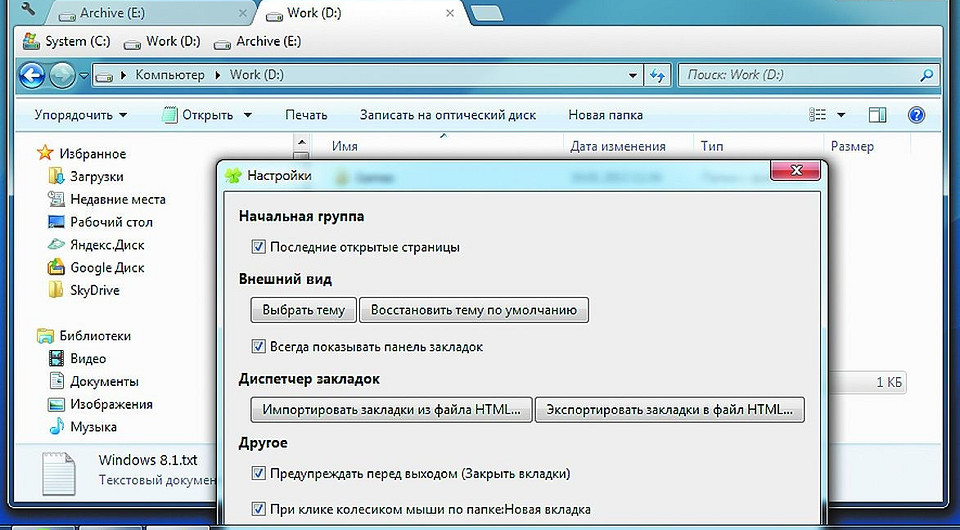Image resolution: width=960 pixels, height=530 pixels.
Task: Click Печать in the toolbar
Action: 306,115
